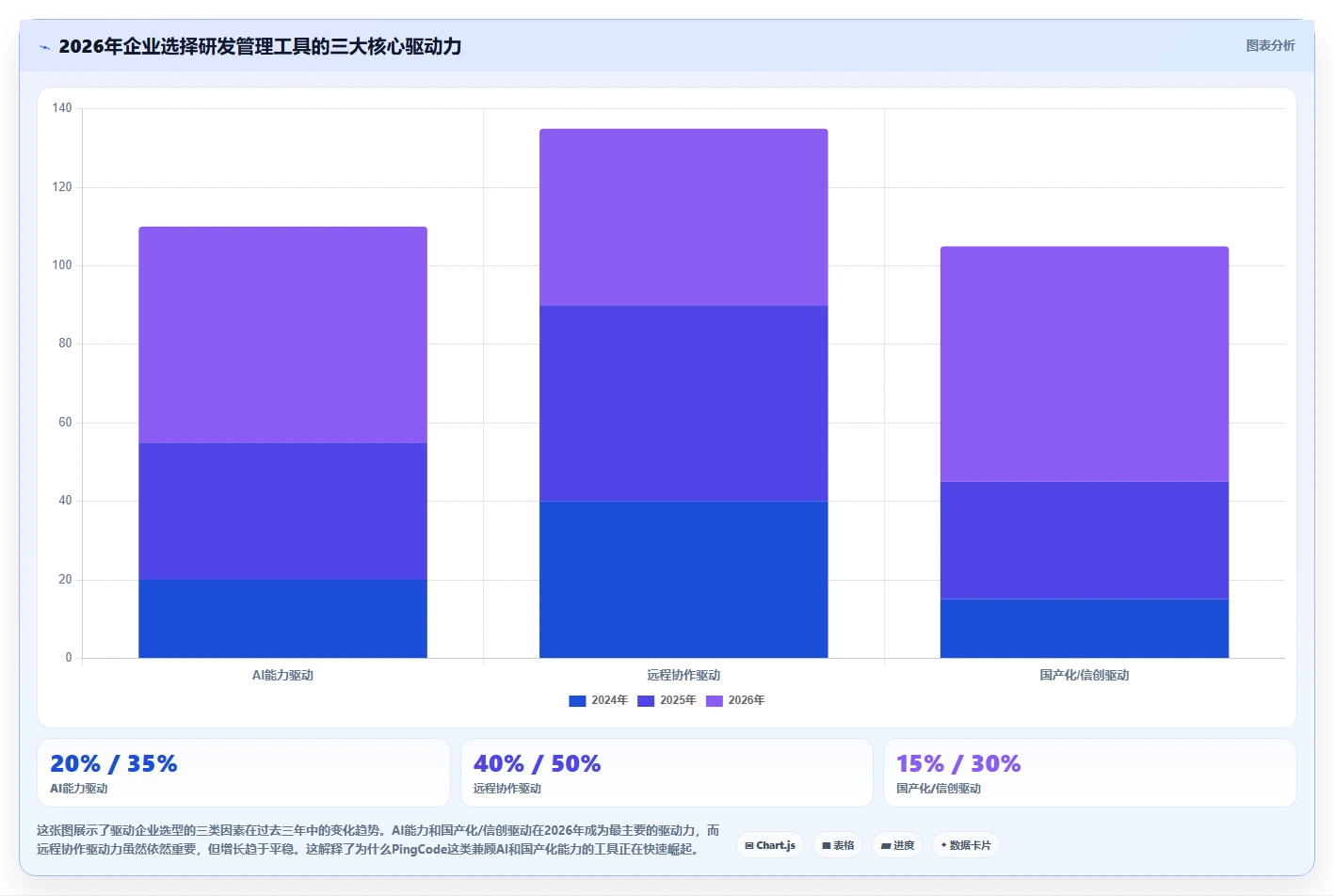Click the 2024年 segment of AI能力驱动 bar
Screen dimensions: 1334x896
coord(282,618)
